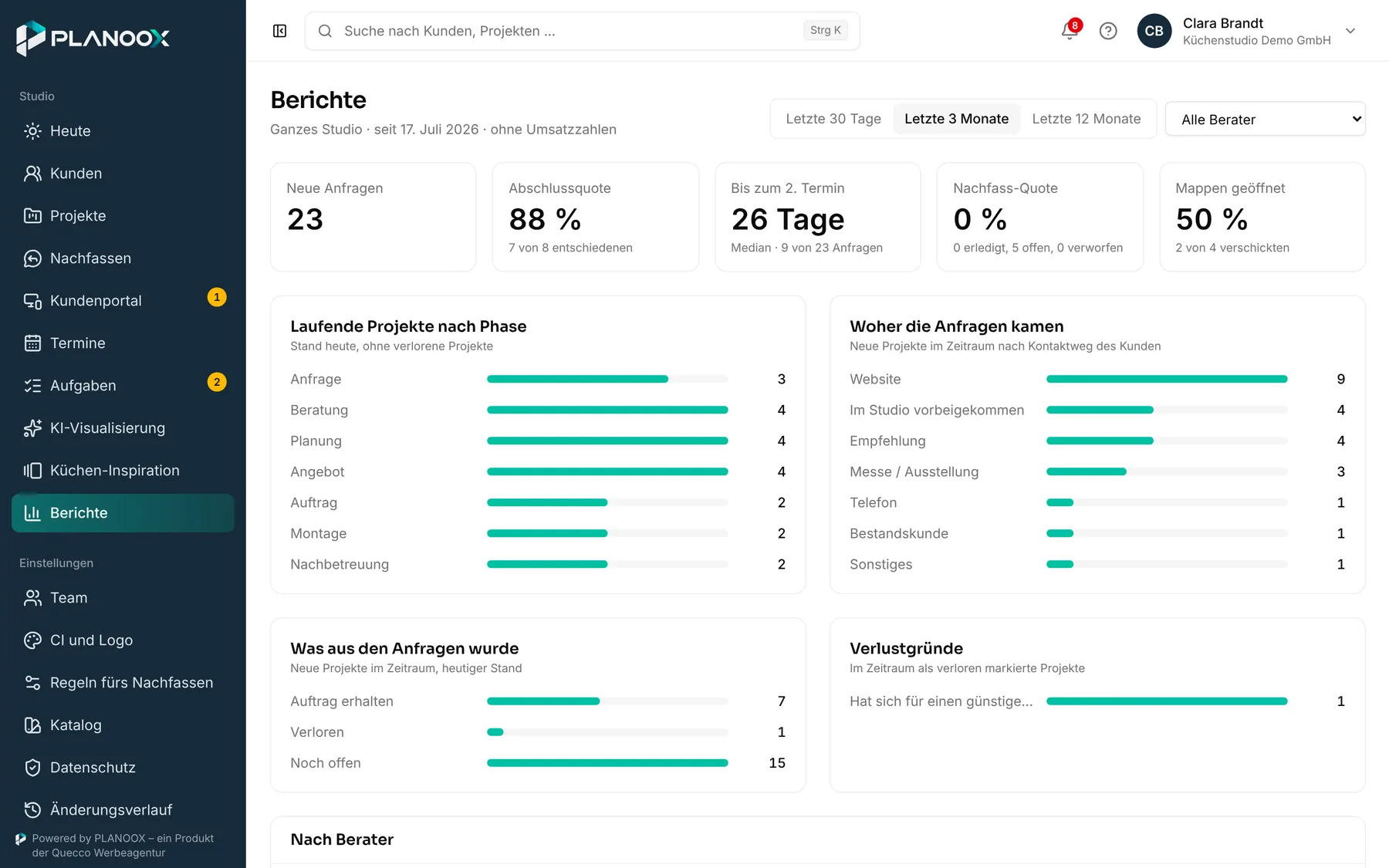Click the Website progress bar
Screen dimensions: 1389x868
coord(1167,379)
